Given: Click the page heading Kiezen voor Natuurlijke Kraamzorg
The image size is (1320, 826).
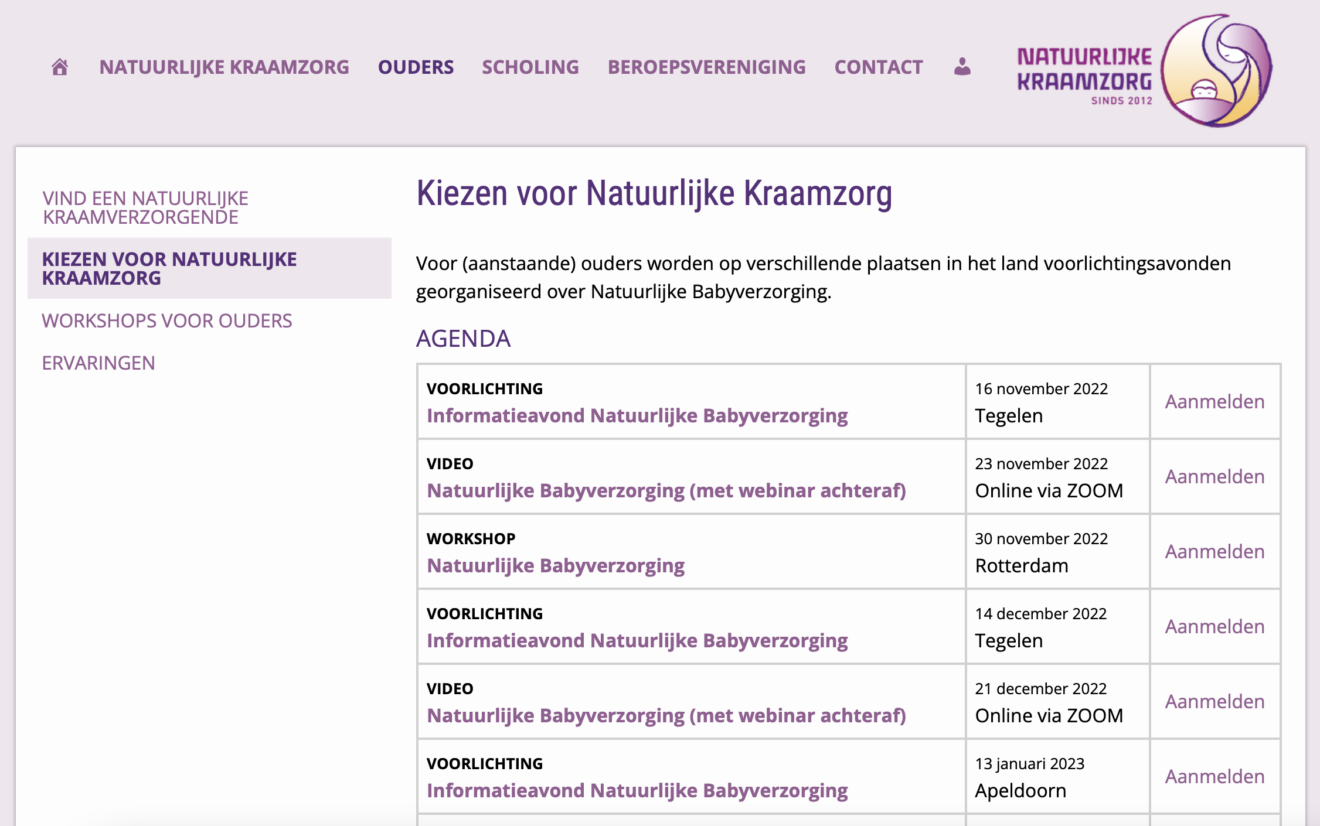Looking at the screenshot, I should pyautogui.click(x=654, y=193).
